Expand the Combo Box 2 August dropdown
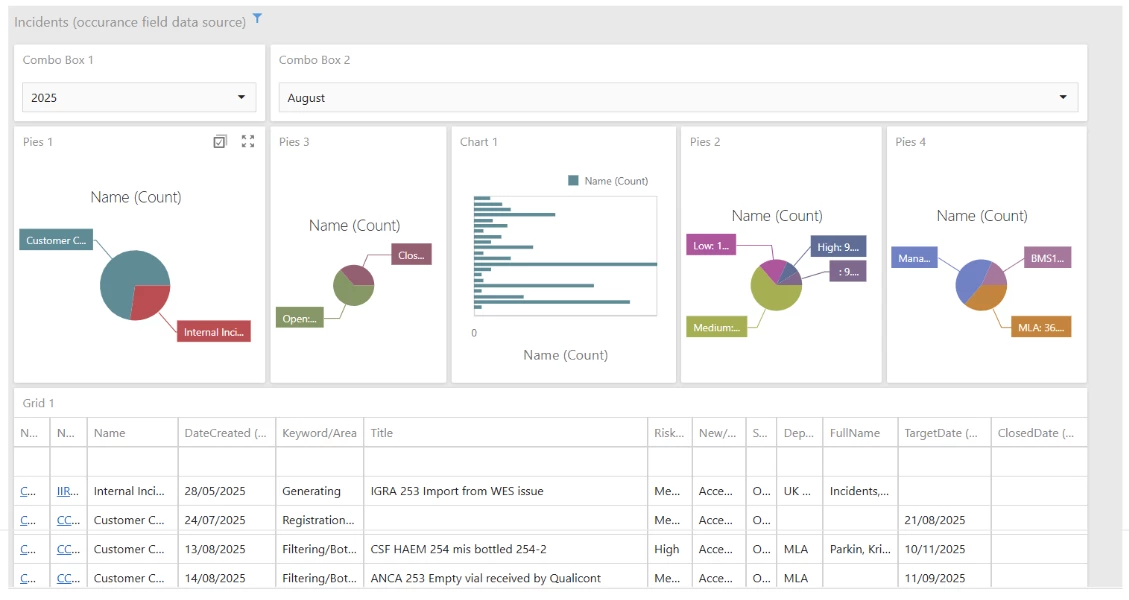The height and width of the screenshot is (600, 1129). pos(1063,98)
